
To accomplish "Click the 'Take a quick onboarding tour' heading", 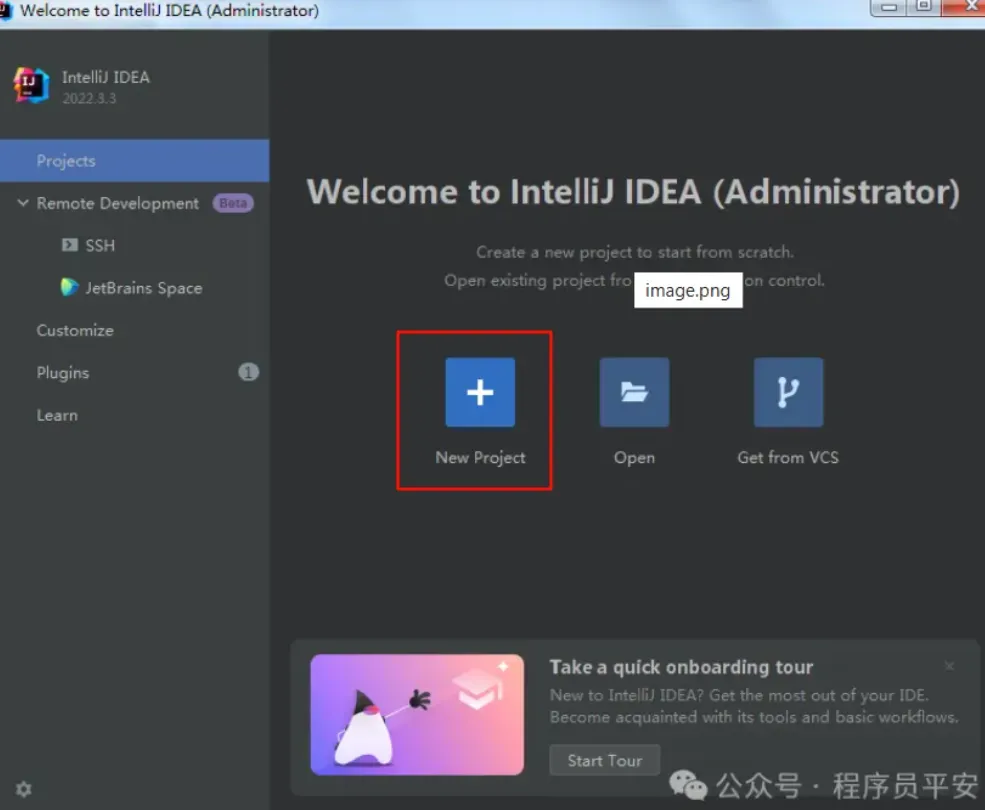I will click(682, 667).
